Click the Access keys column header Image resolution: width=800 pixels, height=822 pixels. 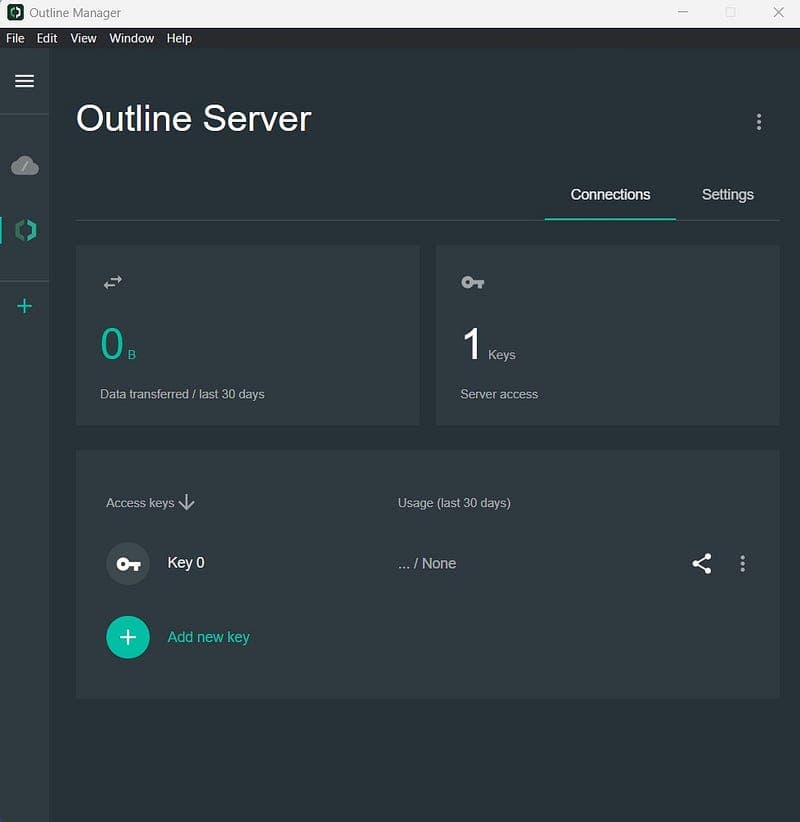[140, 503]
